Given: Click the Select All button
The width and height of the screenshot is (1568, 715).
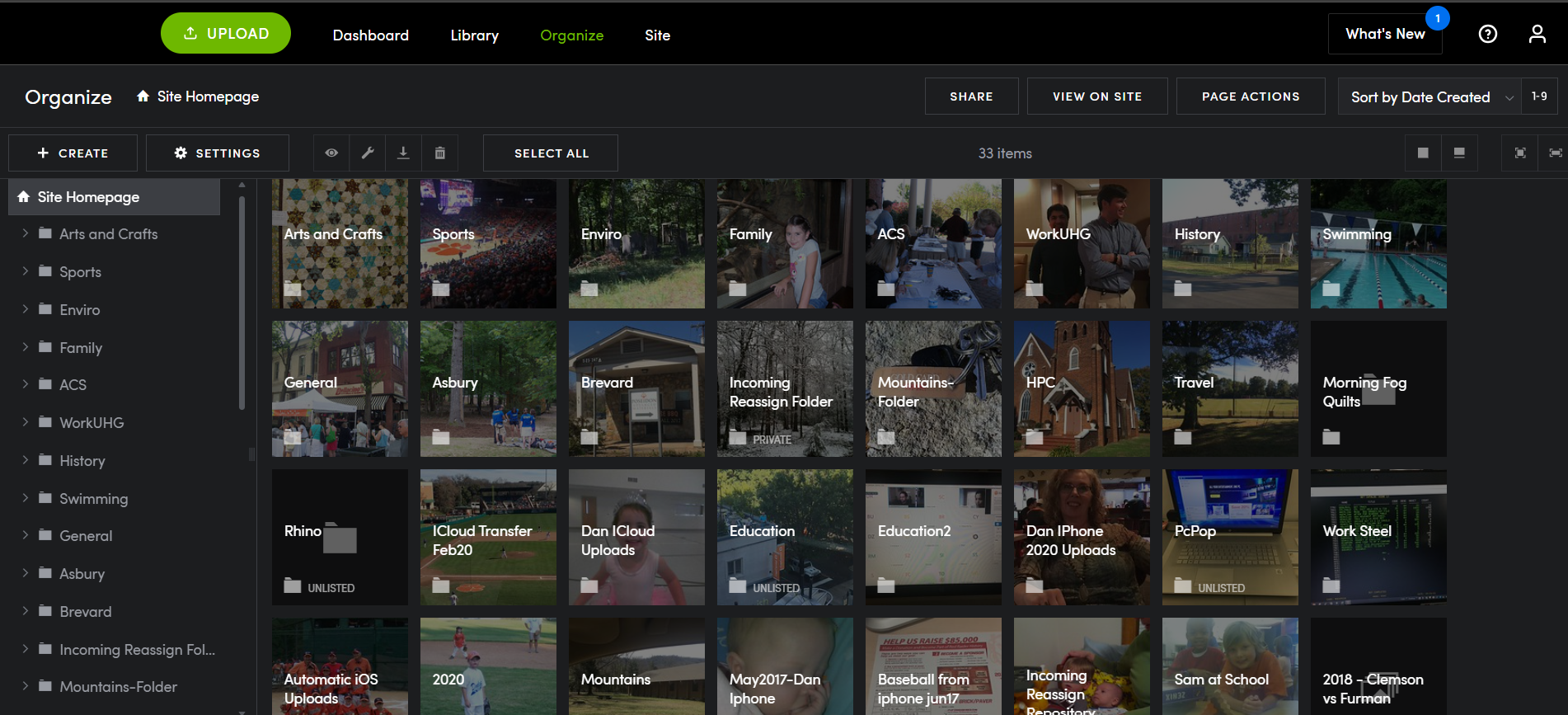Looking at the screenshot, I should tap(551, 153).
